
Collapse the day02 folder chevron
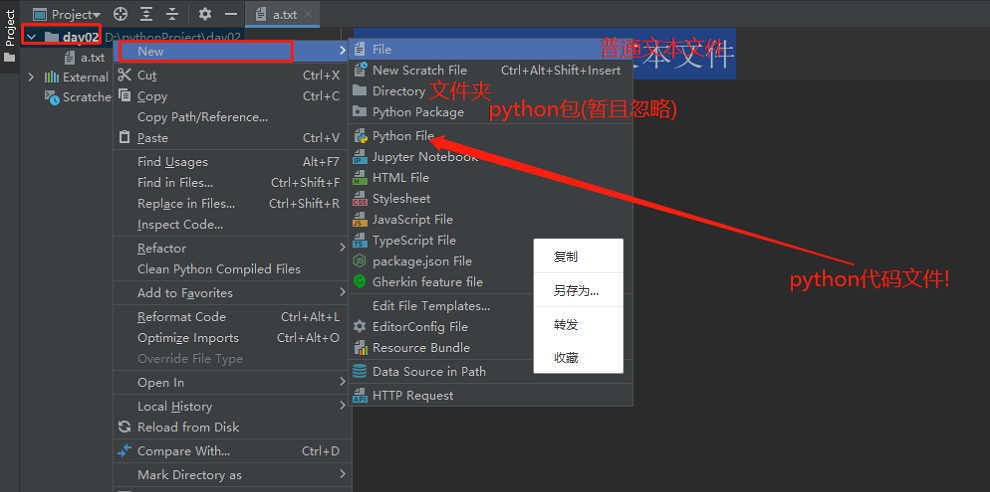click(x=32, y=37)
